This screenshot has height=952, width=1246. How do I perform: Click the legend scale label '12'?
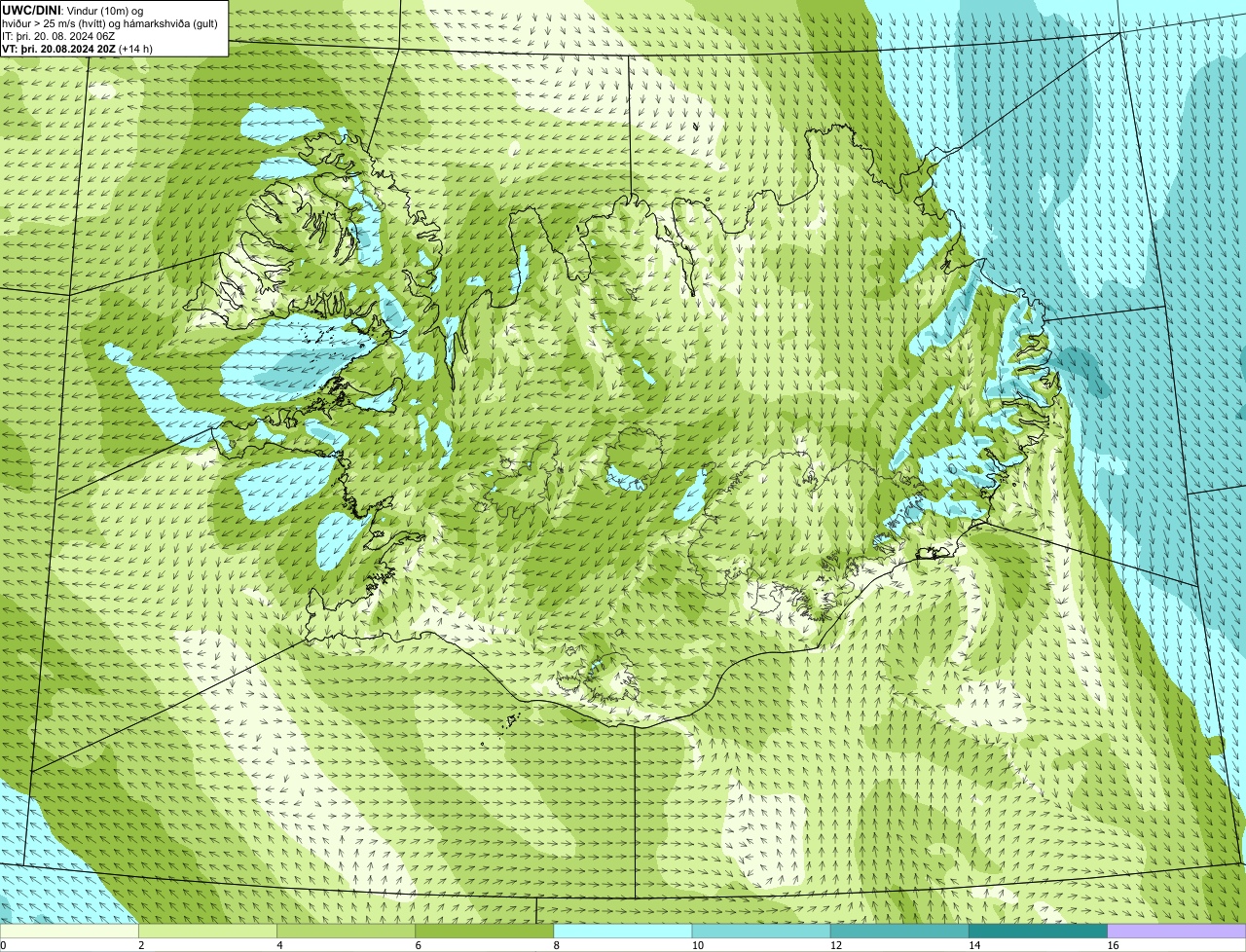(x=836, y=945)
